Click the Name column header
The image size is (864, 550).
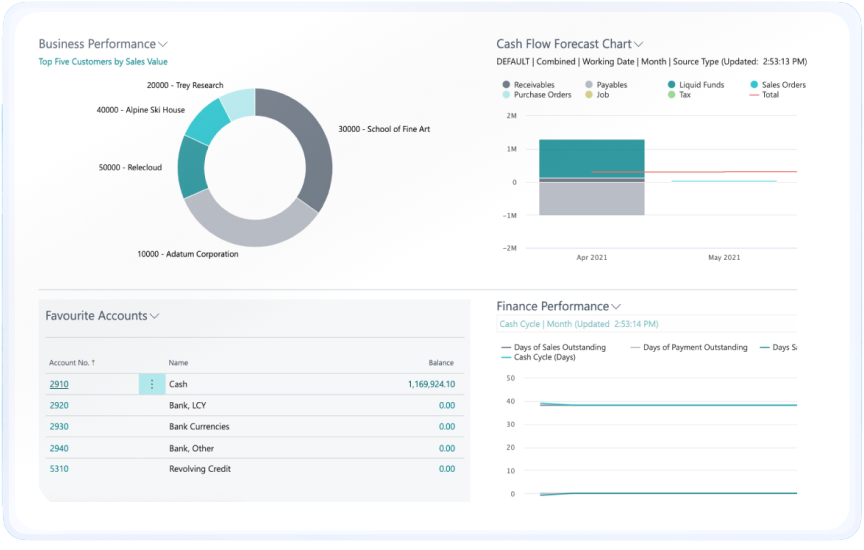178,363
